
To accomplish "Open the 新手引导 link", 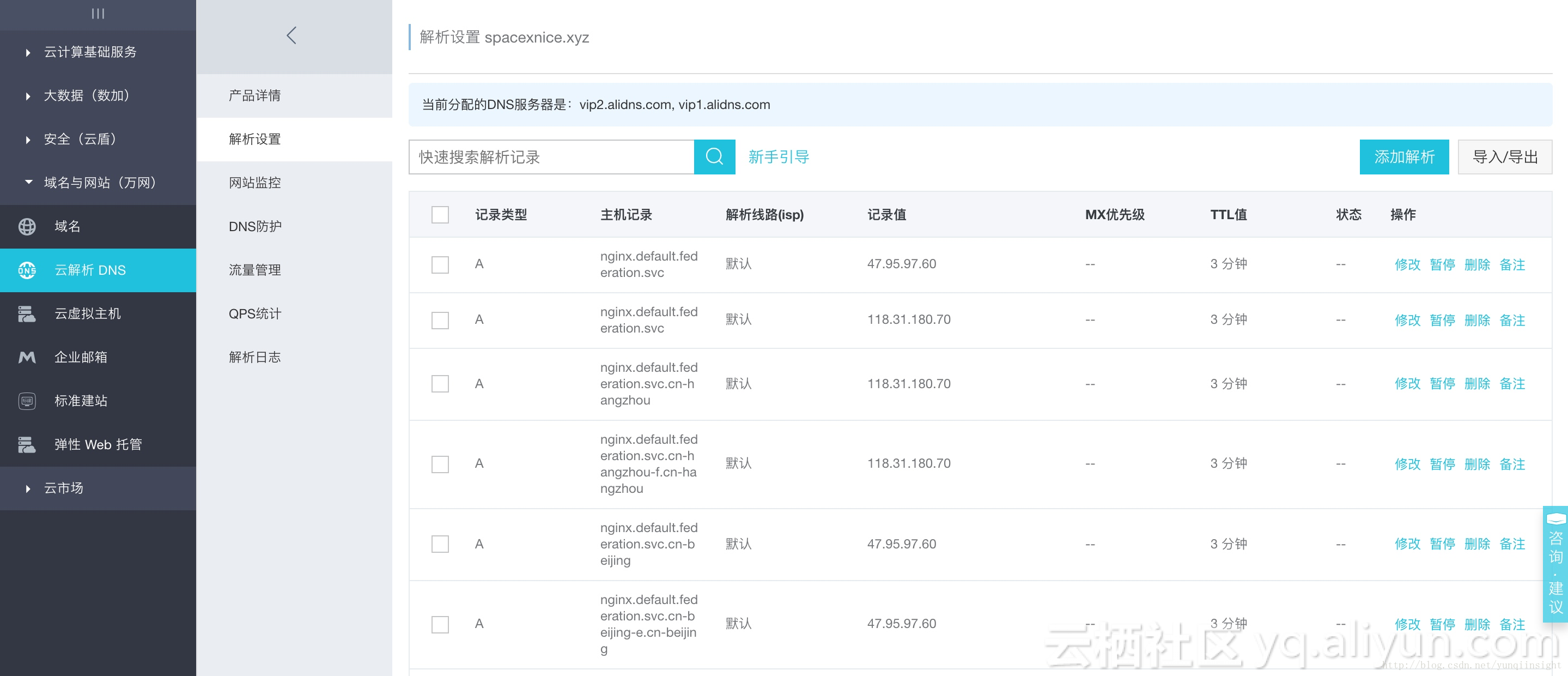I will (779, 157).
